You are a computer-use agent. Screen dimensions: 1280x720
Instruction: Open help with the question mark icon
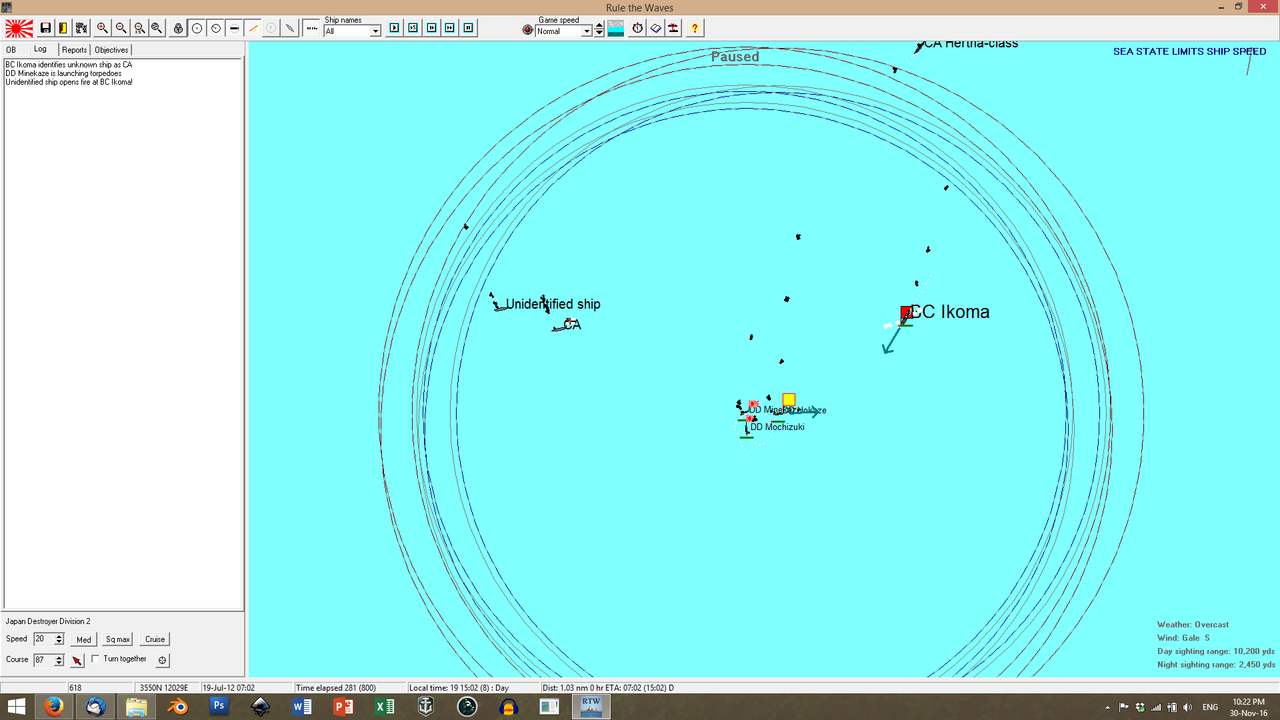tap(695, 28)
